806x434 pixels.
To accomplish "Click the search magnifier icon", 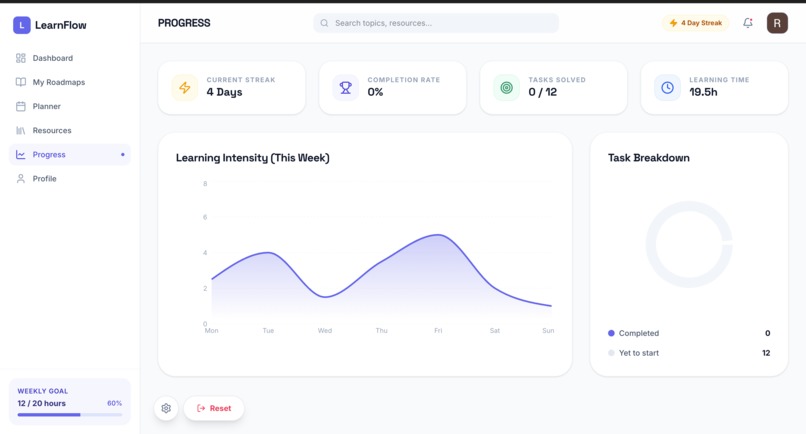I will click(x=324, y=23).
